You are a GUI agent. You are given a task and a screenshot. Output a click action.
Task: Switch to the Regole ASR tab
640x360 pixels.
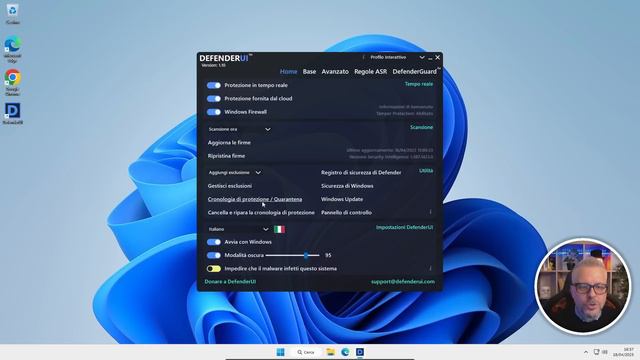point(370,71)
